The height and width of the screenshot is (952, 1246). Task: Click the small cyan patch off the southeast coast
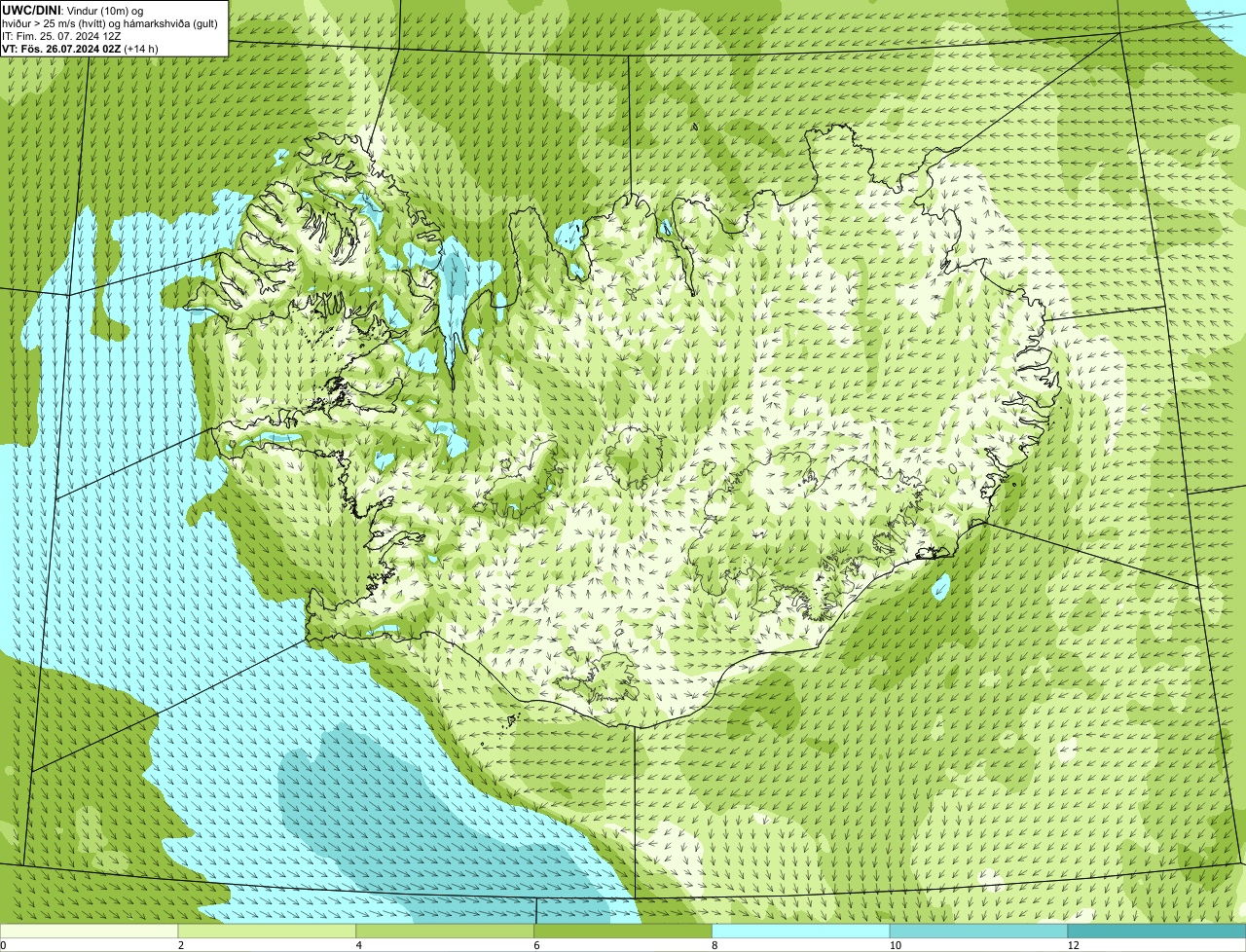(941, 586)
